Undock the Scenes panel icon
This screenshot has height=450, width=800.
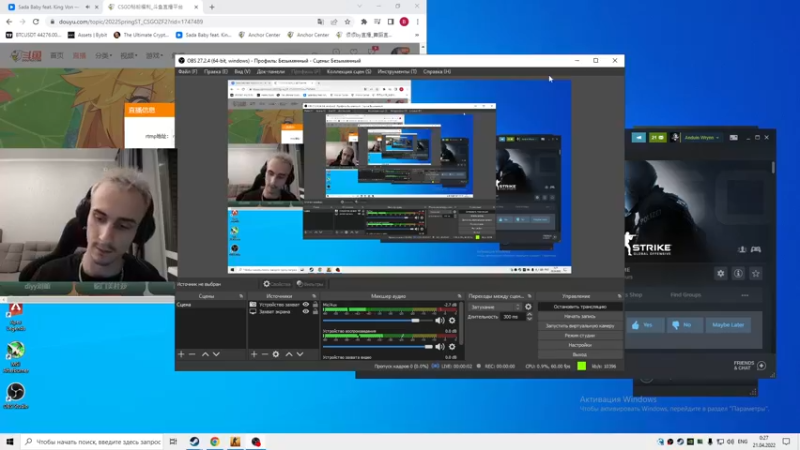(x=241, y=296)
